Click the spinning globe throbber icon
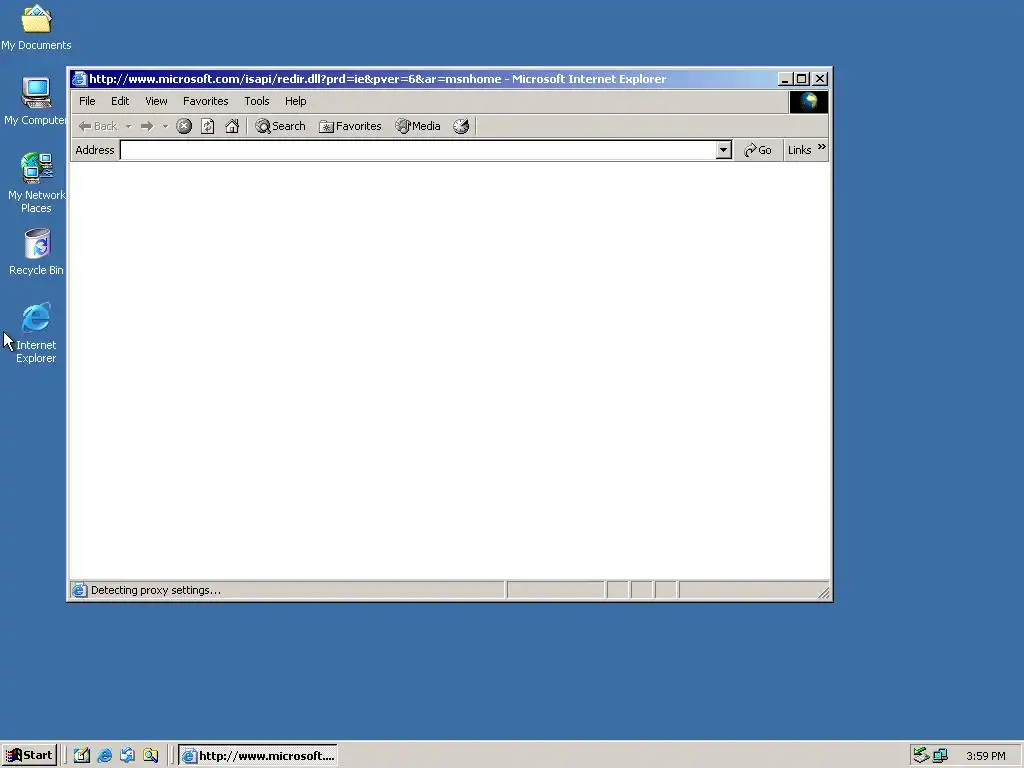Image resolution: width=1024 pixels, height=768 pixels. click(x=808, y=102)
